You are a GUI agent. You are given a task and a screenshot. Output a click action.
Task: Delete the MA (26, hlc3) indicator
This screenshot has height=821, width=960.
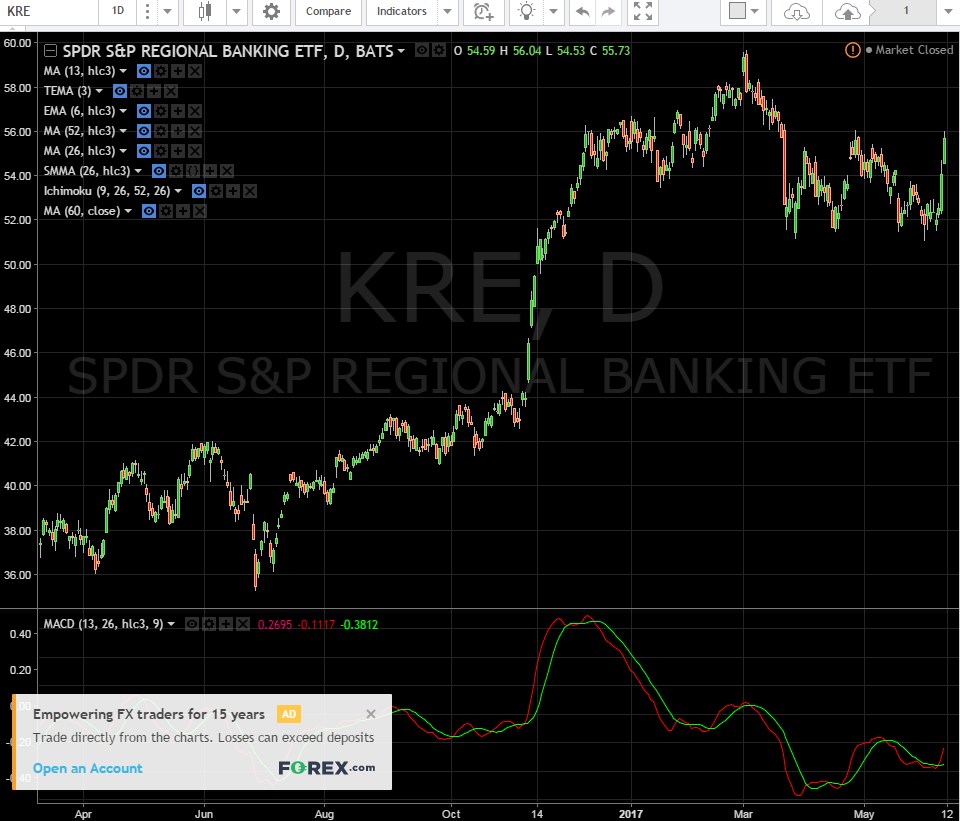point(195,151)
